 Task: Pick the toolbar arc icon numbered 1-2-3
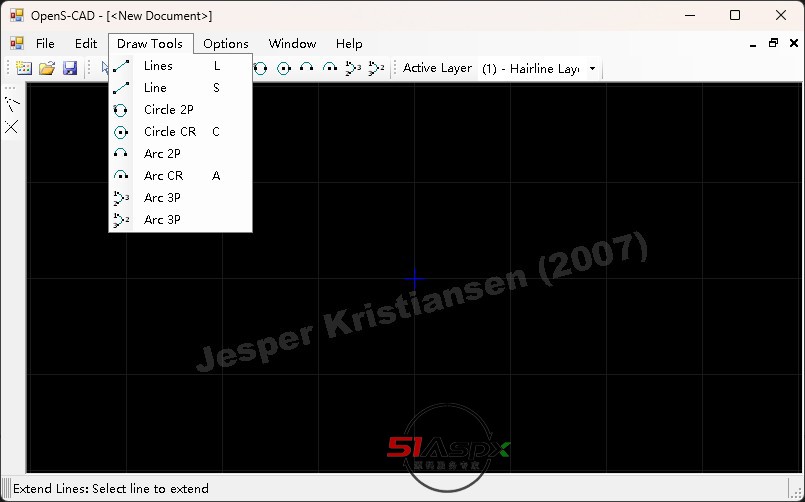[353, 68]
